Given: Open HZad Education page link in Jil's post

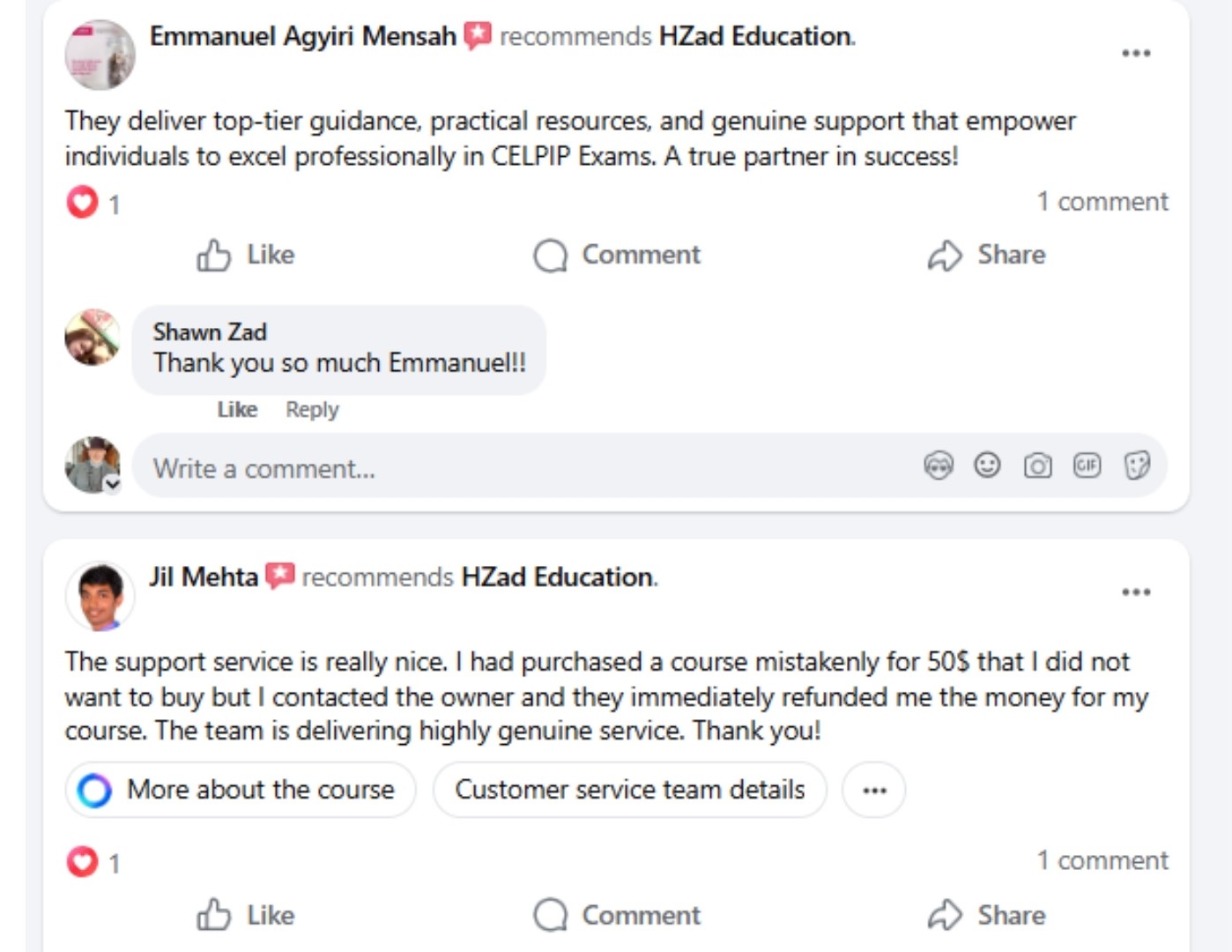Looking at the screenshot, I should (557, 577).
